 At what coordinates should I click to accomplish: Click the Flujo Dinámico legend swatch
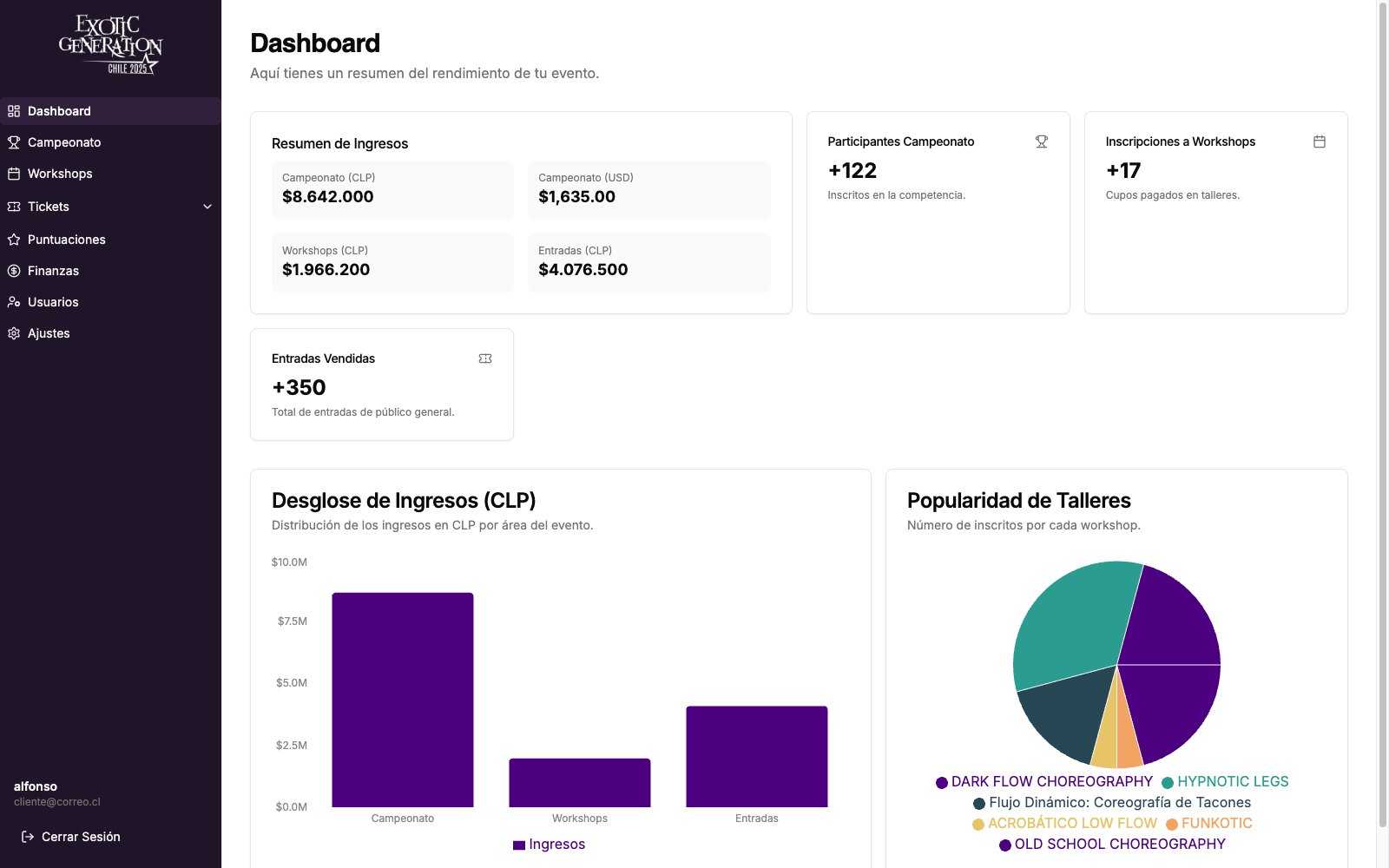coord(979,804)
